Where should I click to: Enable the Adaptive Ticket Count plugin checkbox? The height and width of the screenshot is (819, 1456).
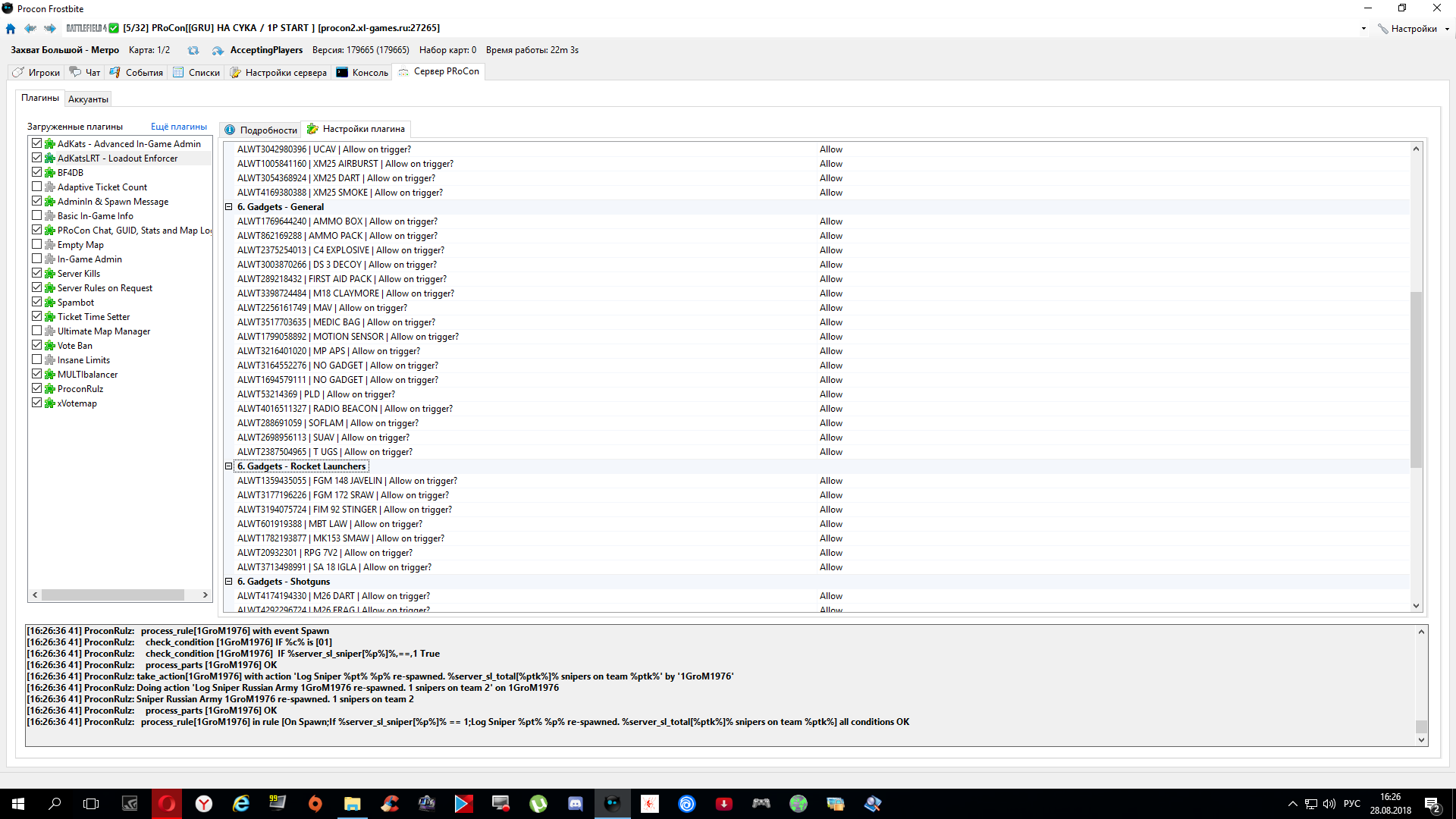(x=36, y=187)
